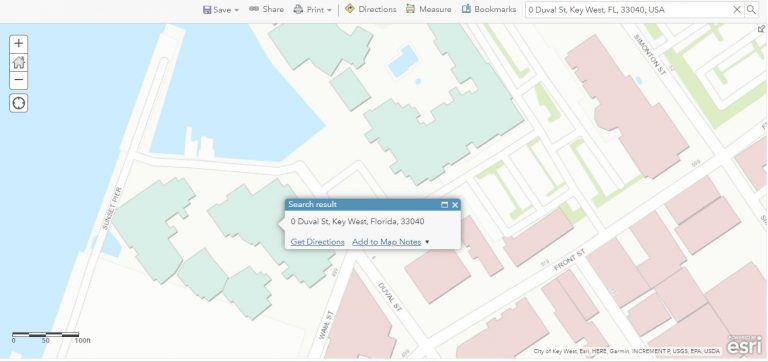Maximize the Search result popup
Viewport: 768px width, 362px height.
click(444, 205)
